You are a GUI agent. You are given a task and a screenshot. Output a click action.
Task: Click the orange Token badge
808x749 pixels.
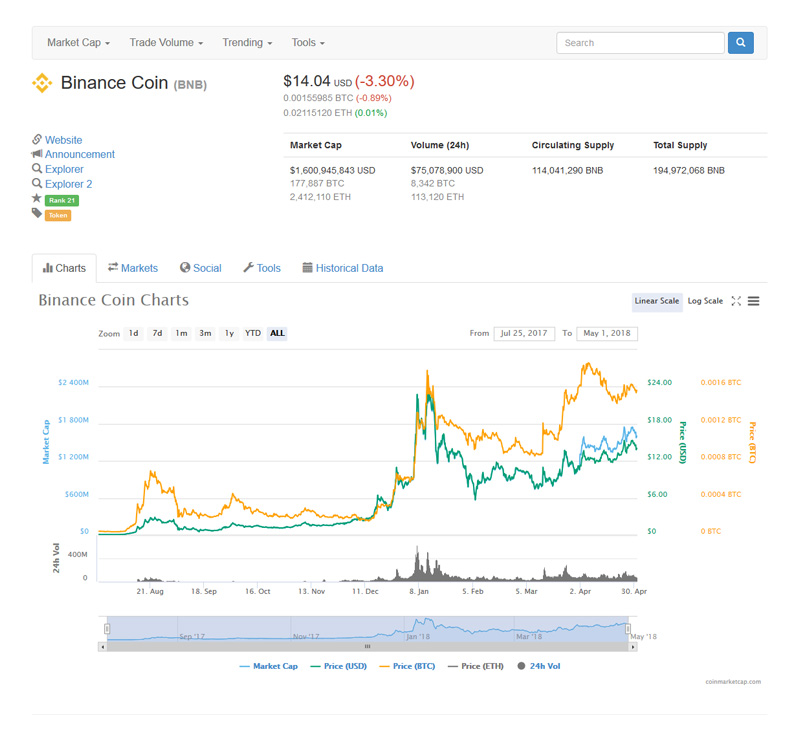(58, 215)
